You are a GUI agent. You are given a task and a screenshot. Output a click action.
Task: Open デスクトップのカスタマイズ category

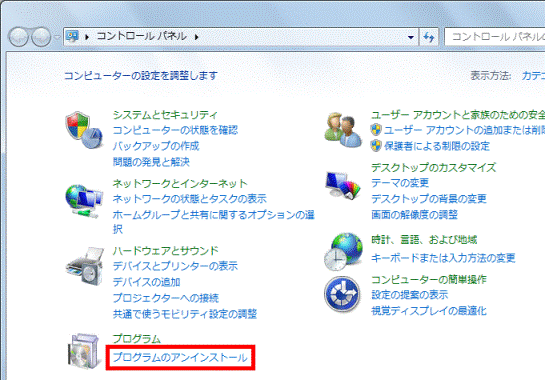(433, 168)
